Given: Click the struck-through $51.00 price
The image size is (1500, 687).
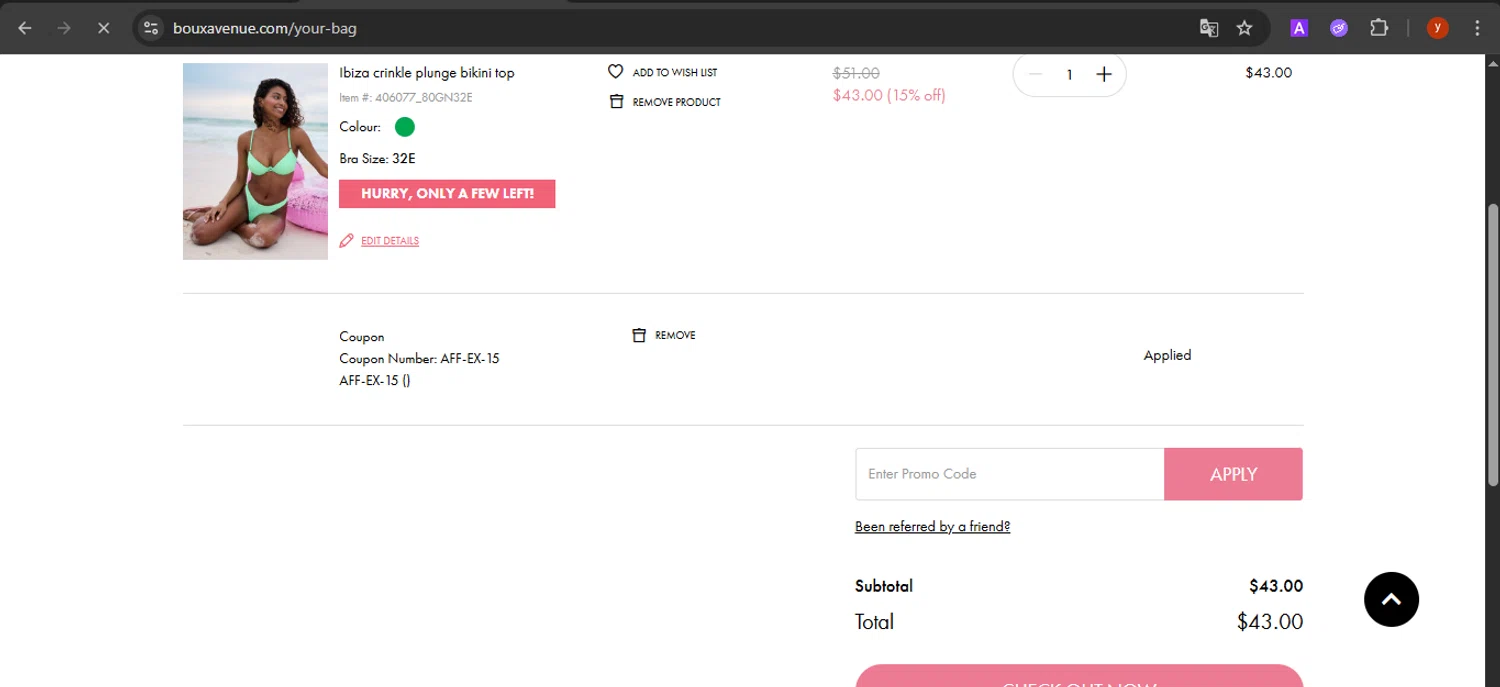Looking at the screenshot, I should 856,73.
